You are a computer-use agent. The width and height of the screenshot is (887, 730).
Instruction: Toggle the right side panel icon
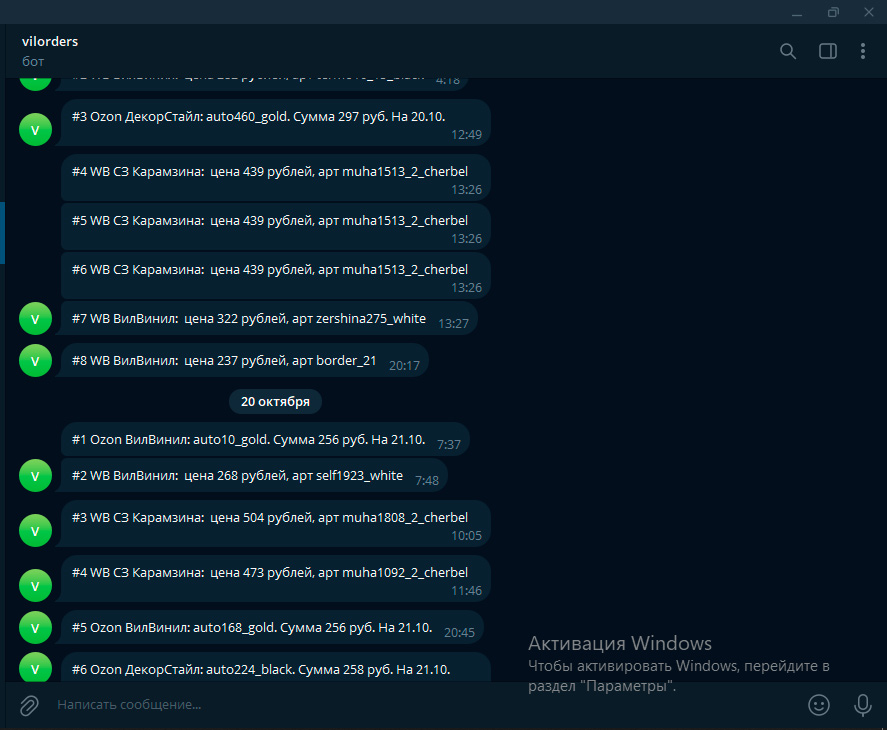[x=828, y=51]
